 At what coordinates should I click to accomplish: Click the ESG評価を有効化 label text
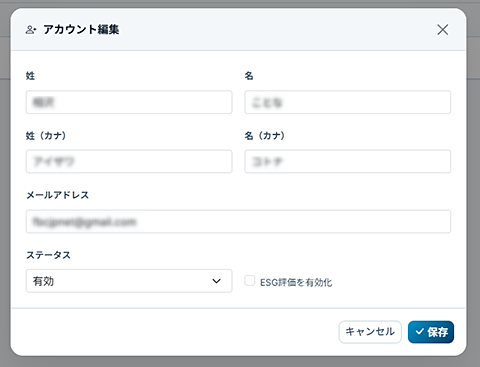(x=296, y=283)
